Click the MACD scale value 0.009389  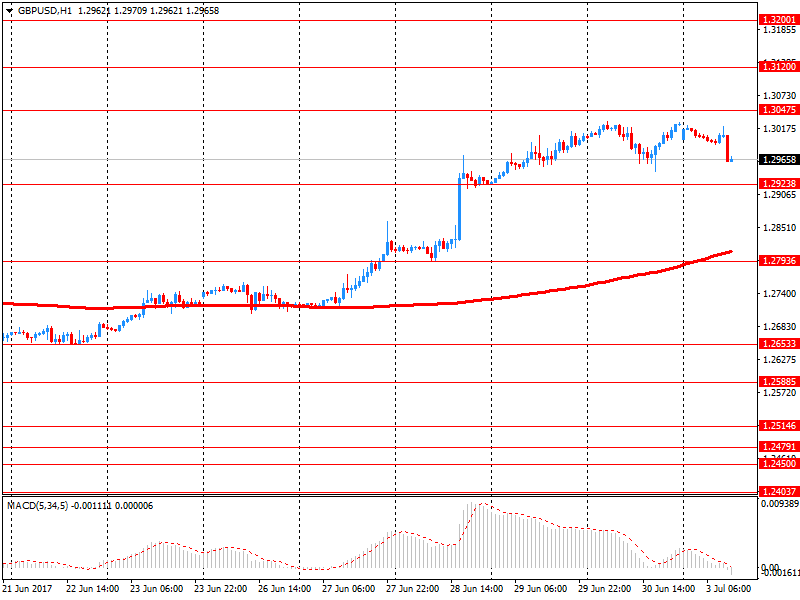[780, 504]
